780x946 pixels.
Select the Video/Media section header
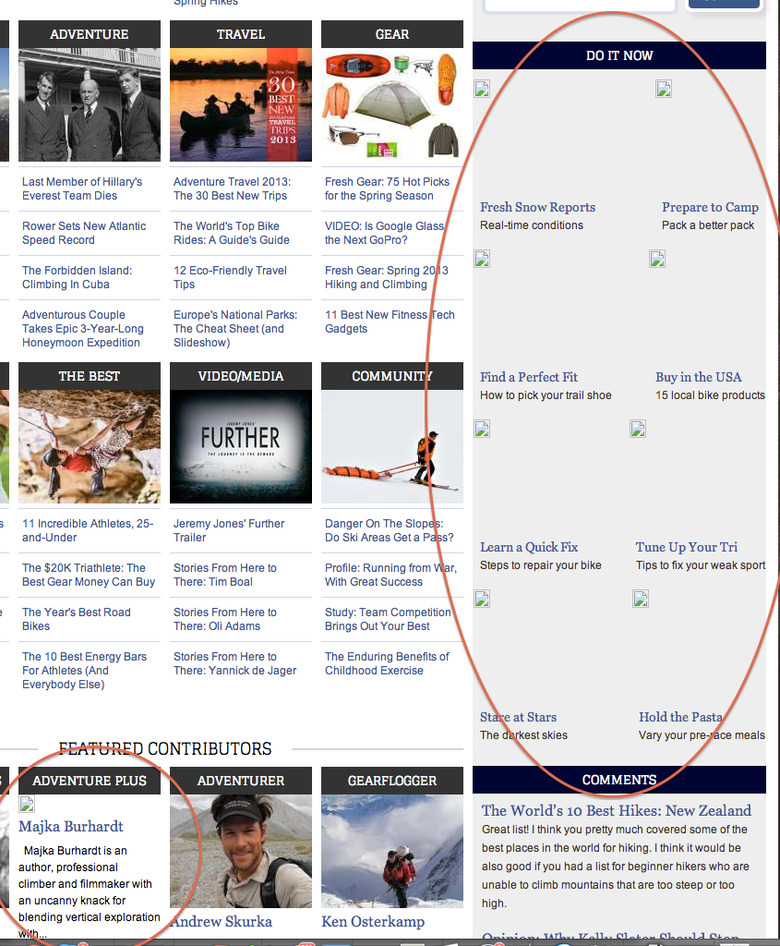[x=240, y=376]
